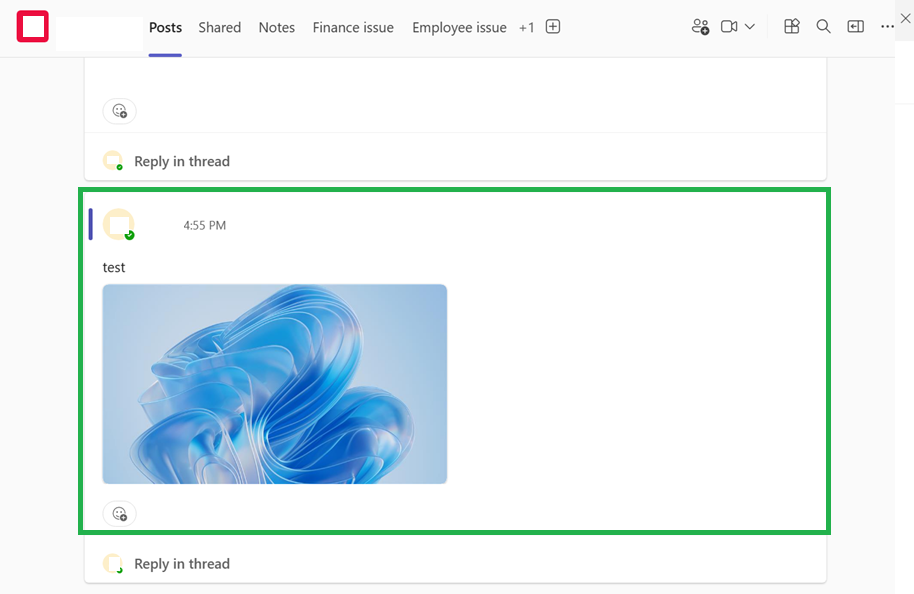The height and width of the screenshot is (594, 914).
Task: Open the add people icon
Action: pos(700,27)
